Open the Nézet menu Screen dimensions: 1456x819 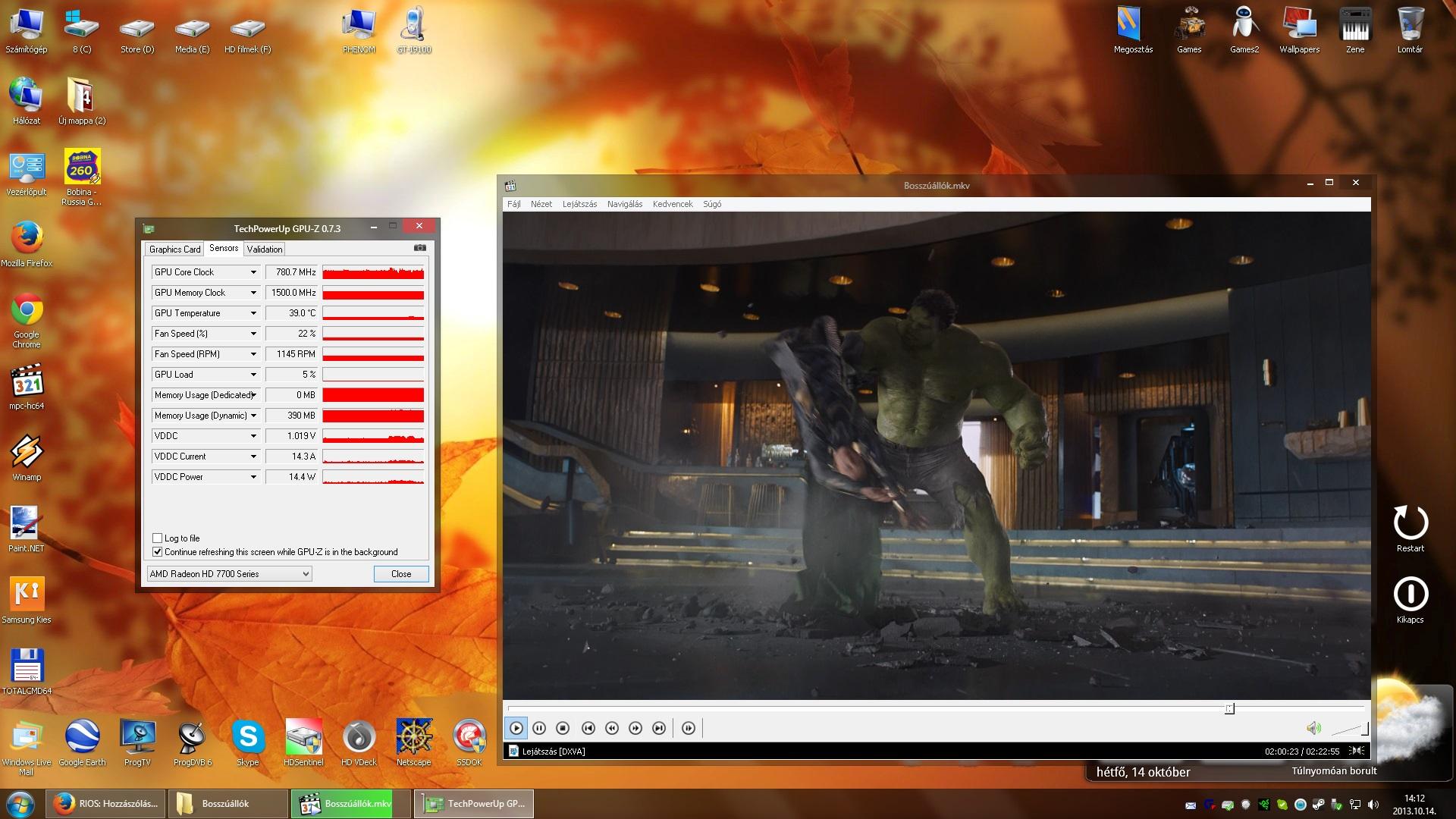541,204
